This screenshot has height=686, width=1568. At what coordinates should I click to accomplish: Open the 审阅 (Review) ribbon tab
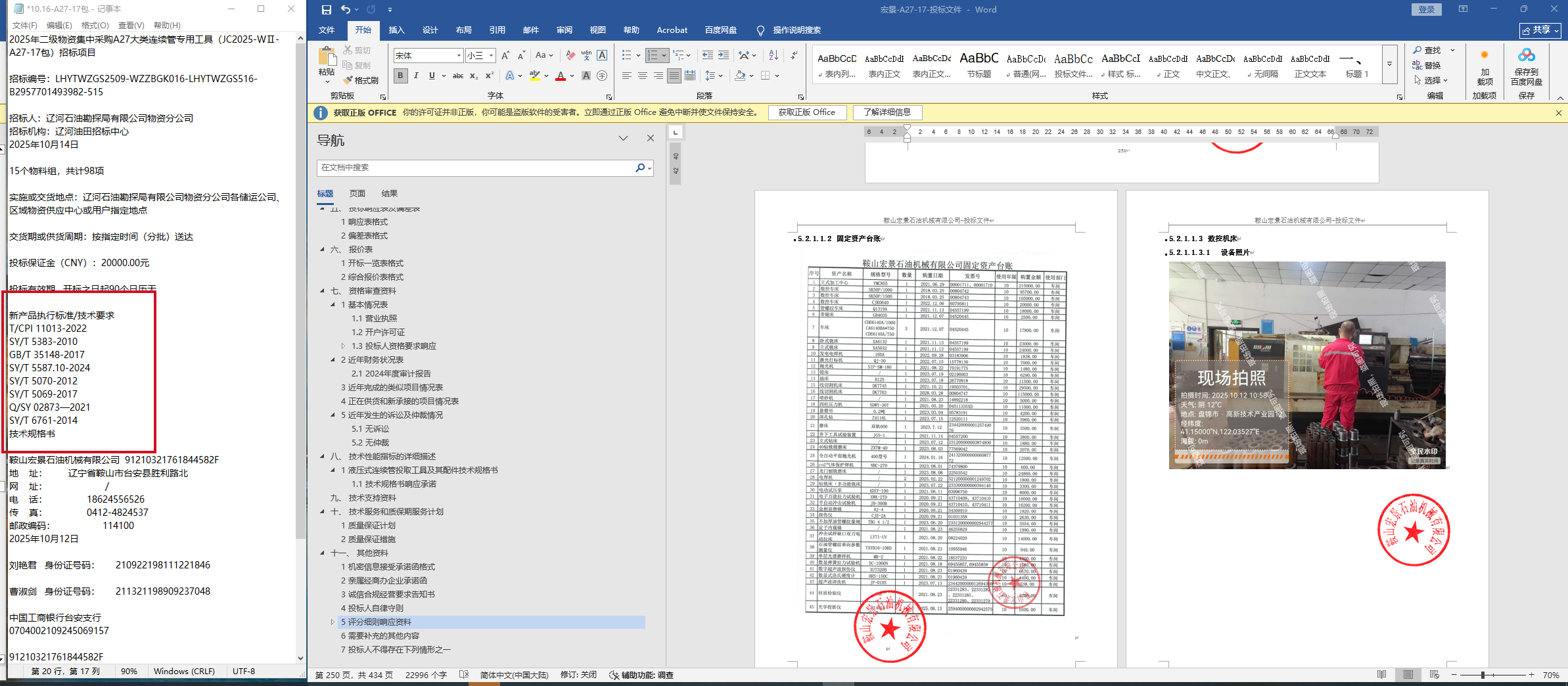(564, 30)
